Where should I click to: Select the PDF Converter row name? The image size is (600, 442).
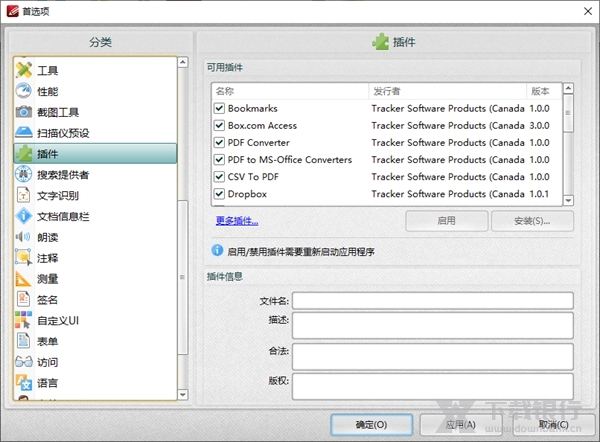pos(259,142)
